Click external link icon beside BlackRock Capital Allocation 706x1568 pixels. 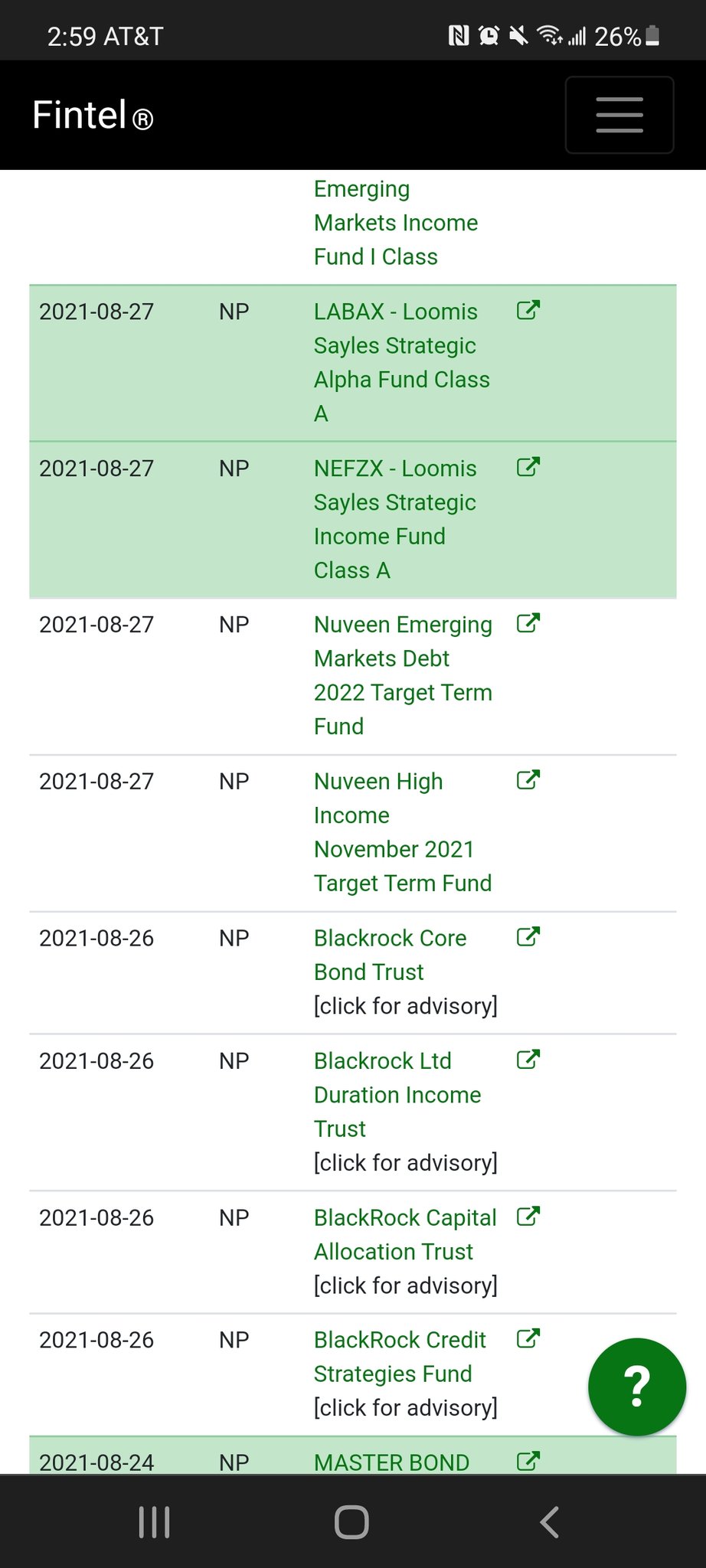pyautogui.click(x=528, y=1216)
